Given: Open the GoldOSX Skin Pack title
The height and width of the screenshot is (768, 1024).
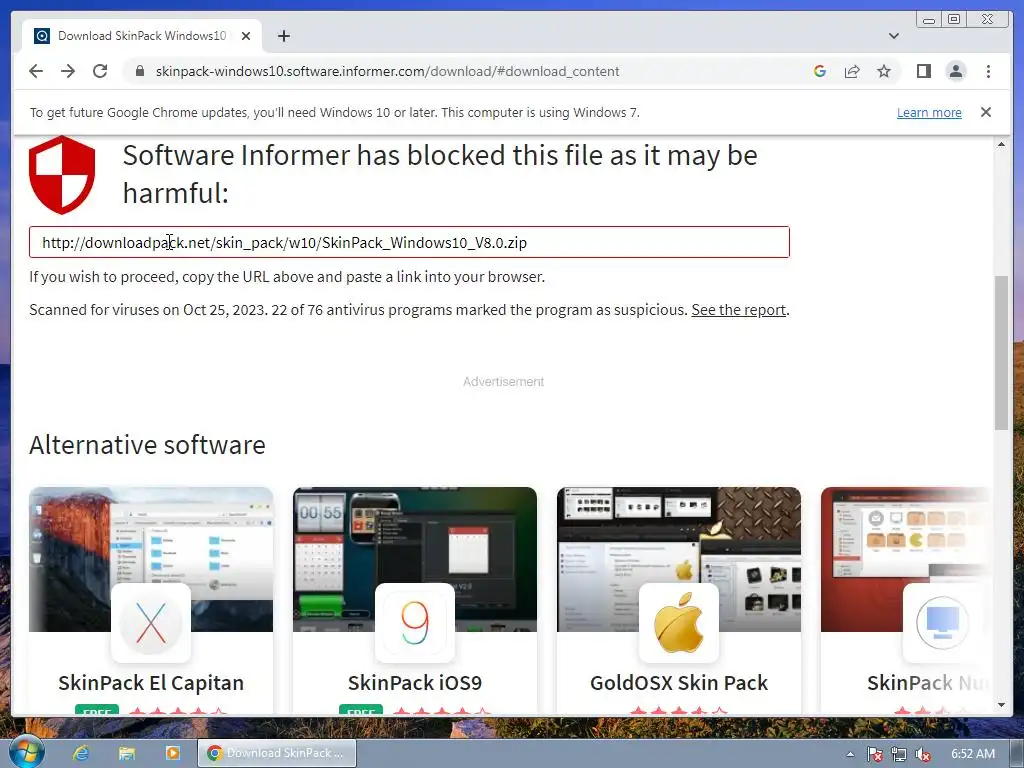Looking at the screenshot, I should 679,682.
